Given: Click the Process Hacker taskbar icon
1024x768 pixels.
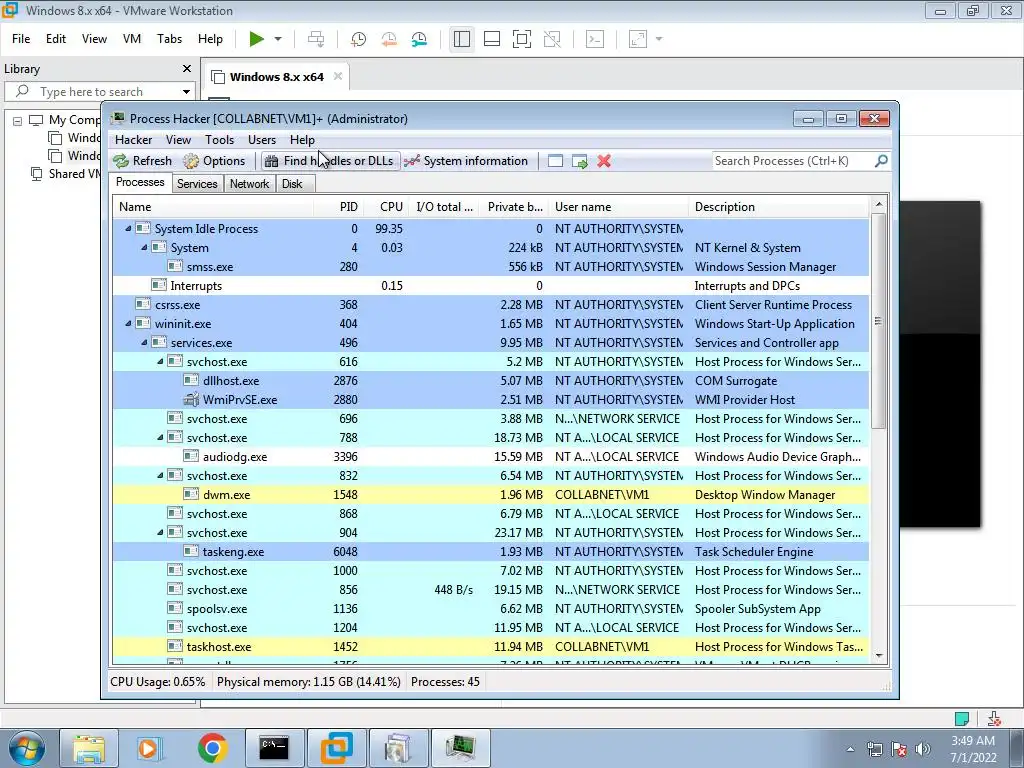Looking at the screenshot, I should click(x=460, y=748).
